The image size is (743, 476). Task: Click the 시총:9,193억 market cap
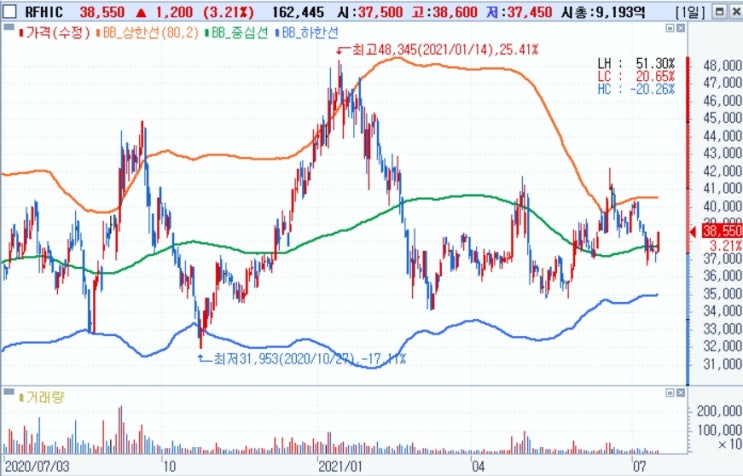pyautogui.click(x=603, y=12)
